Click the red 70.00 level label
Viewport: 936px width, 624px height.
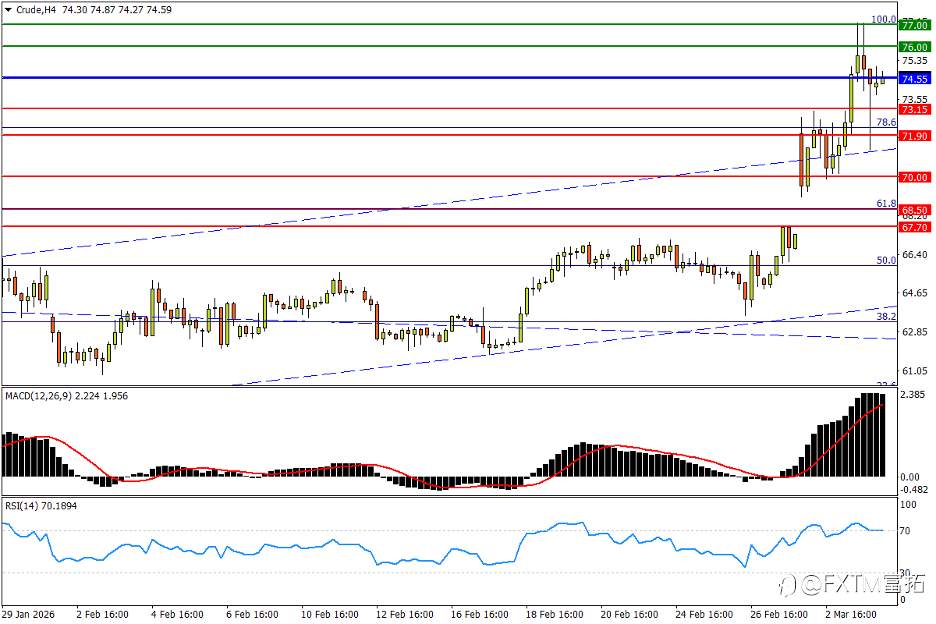coord(914,177)
